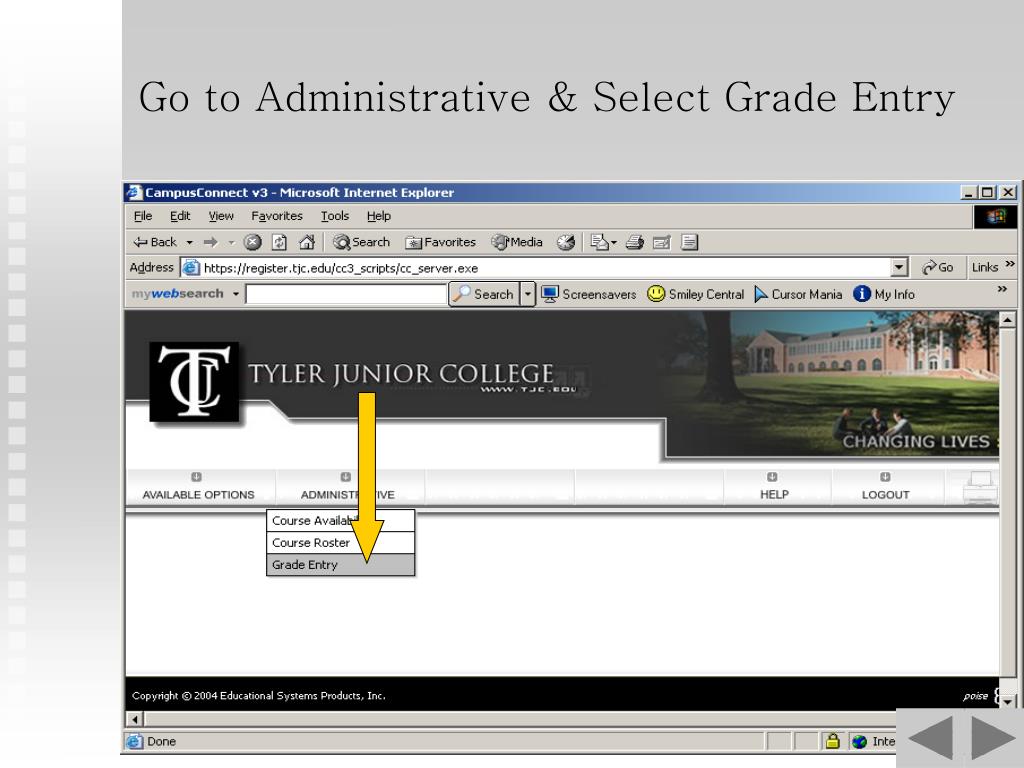The height and width of the screenshot is (768, 1024).
Task: Click the Go button
Action: click(x=938, y=267)
